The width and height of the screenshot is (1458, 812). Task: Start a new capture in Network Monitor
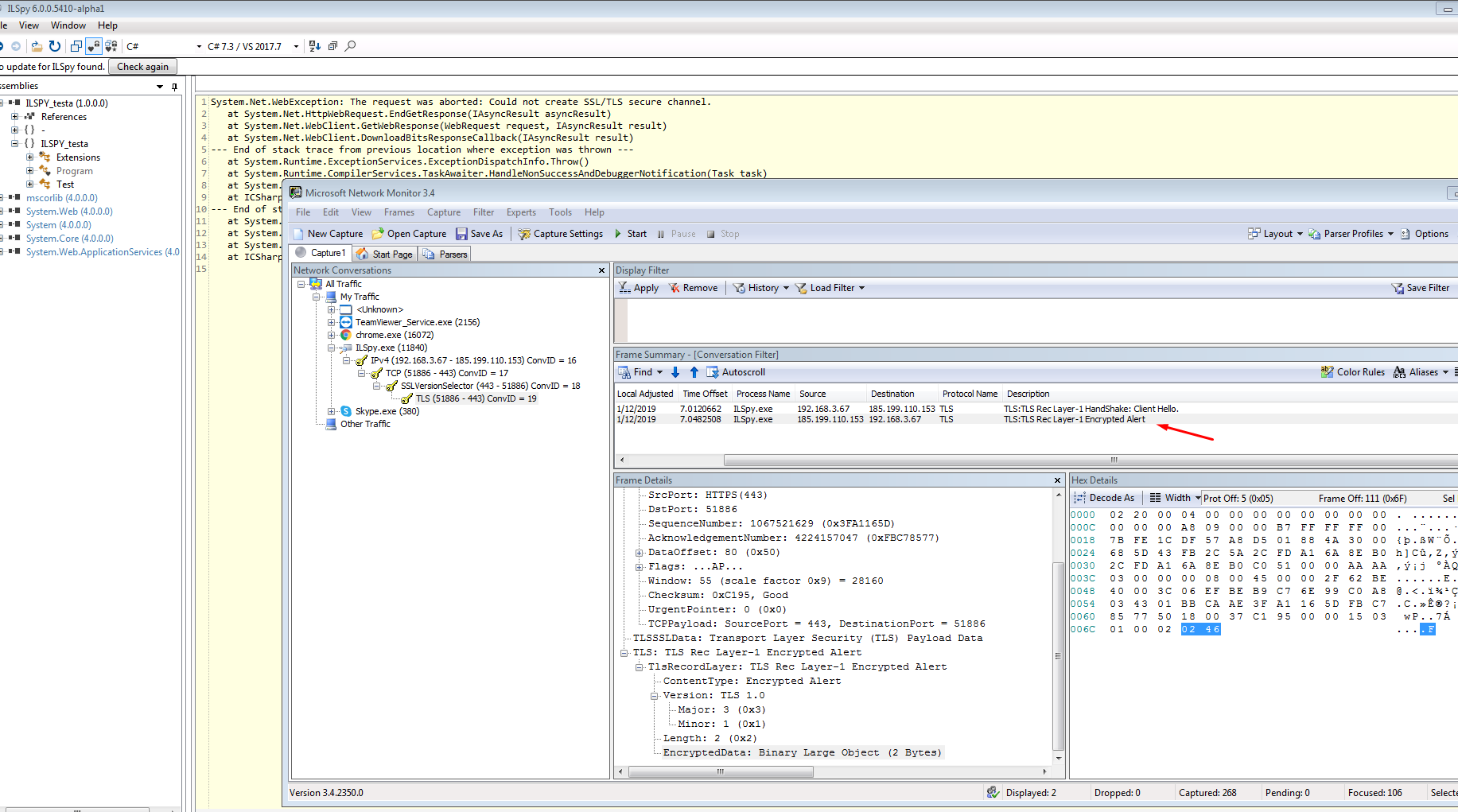click(x=329, y=233)
